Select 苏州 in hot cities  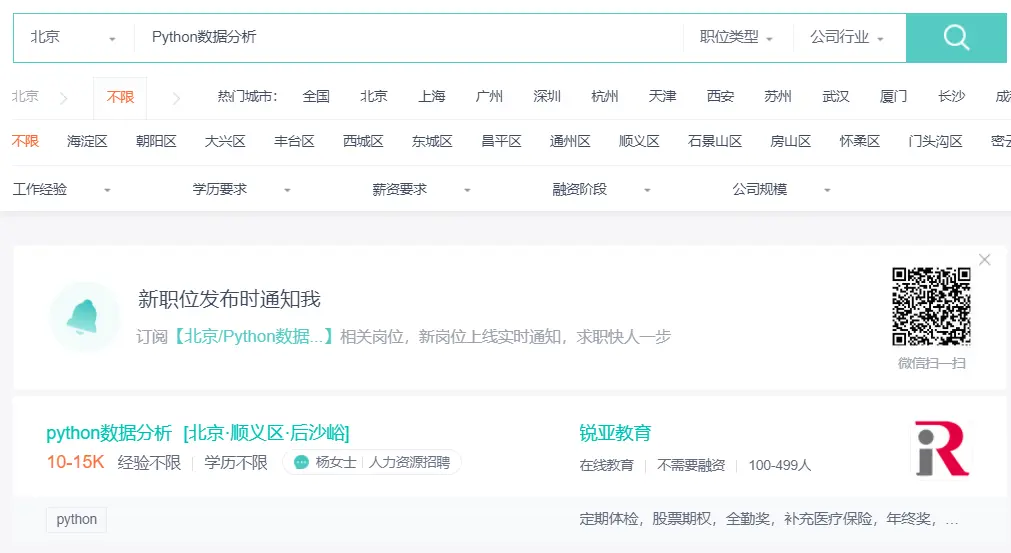point(778,97)
